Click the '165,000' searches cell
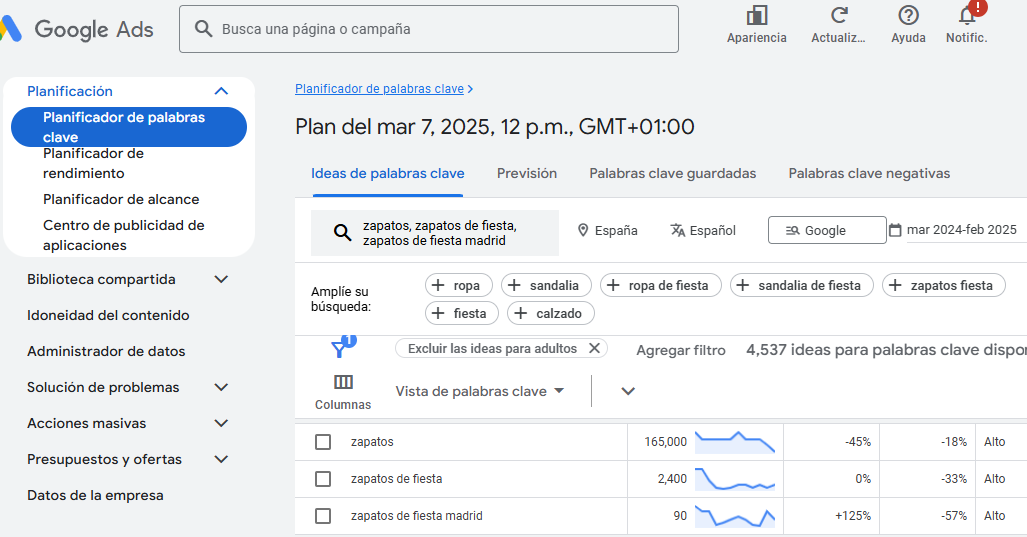 (x=665, y=442)
